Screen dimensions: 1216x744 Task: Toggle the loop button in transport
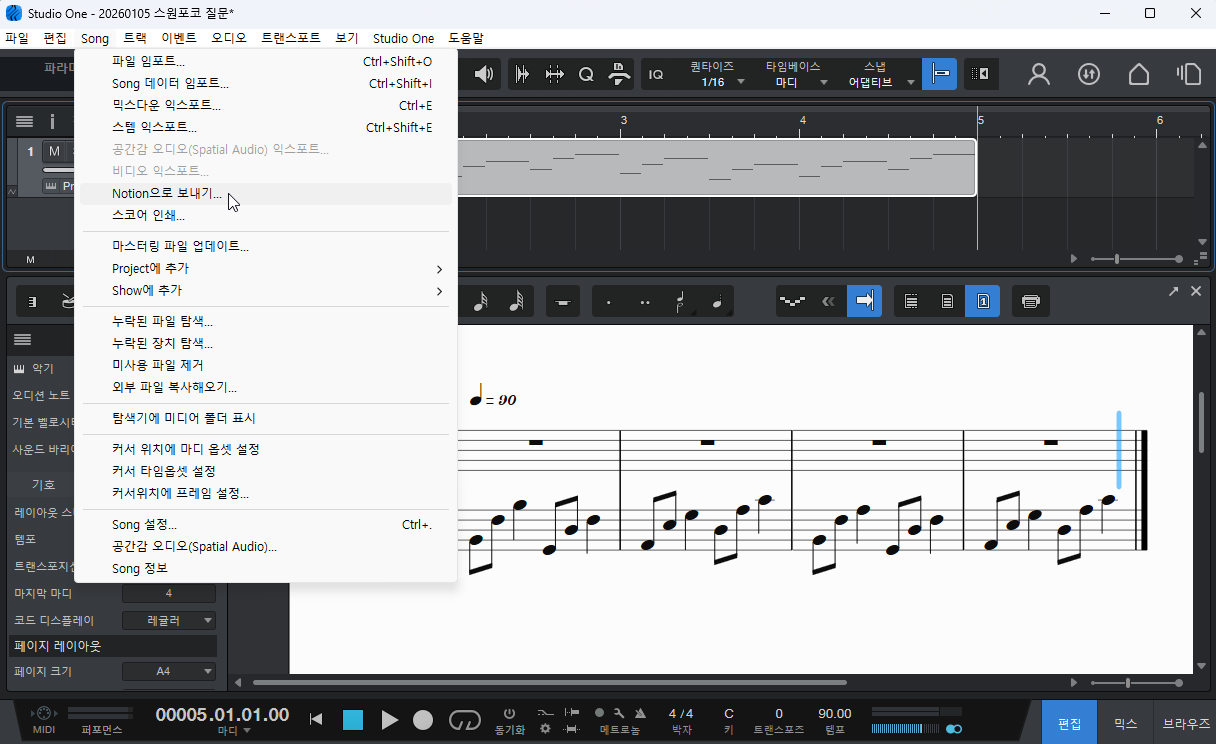pyautogui.click(x=465, y=720)
